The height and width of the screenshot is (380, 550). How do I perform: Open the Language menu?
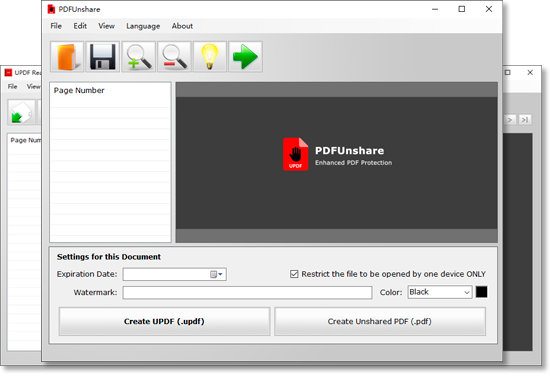pos(143,26)
